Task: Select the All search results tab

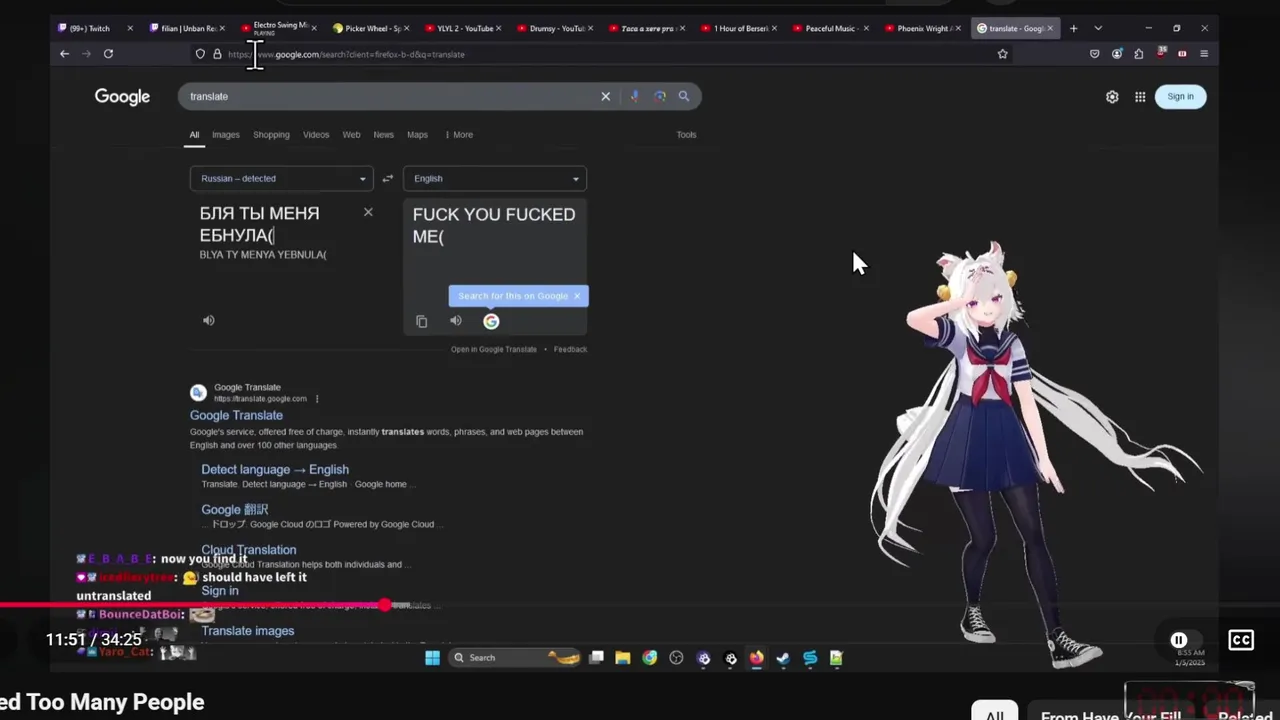Action: (194, 134)
